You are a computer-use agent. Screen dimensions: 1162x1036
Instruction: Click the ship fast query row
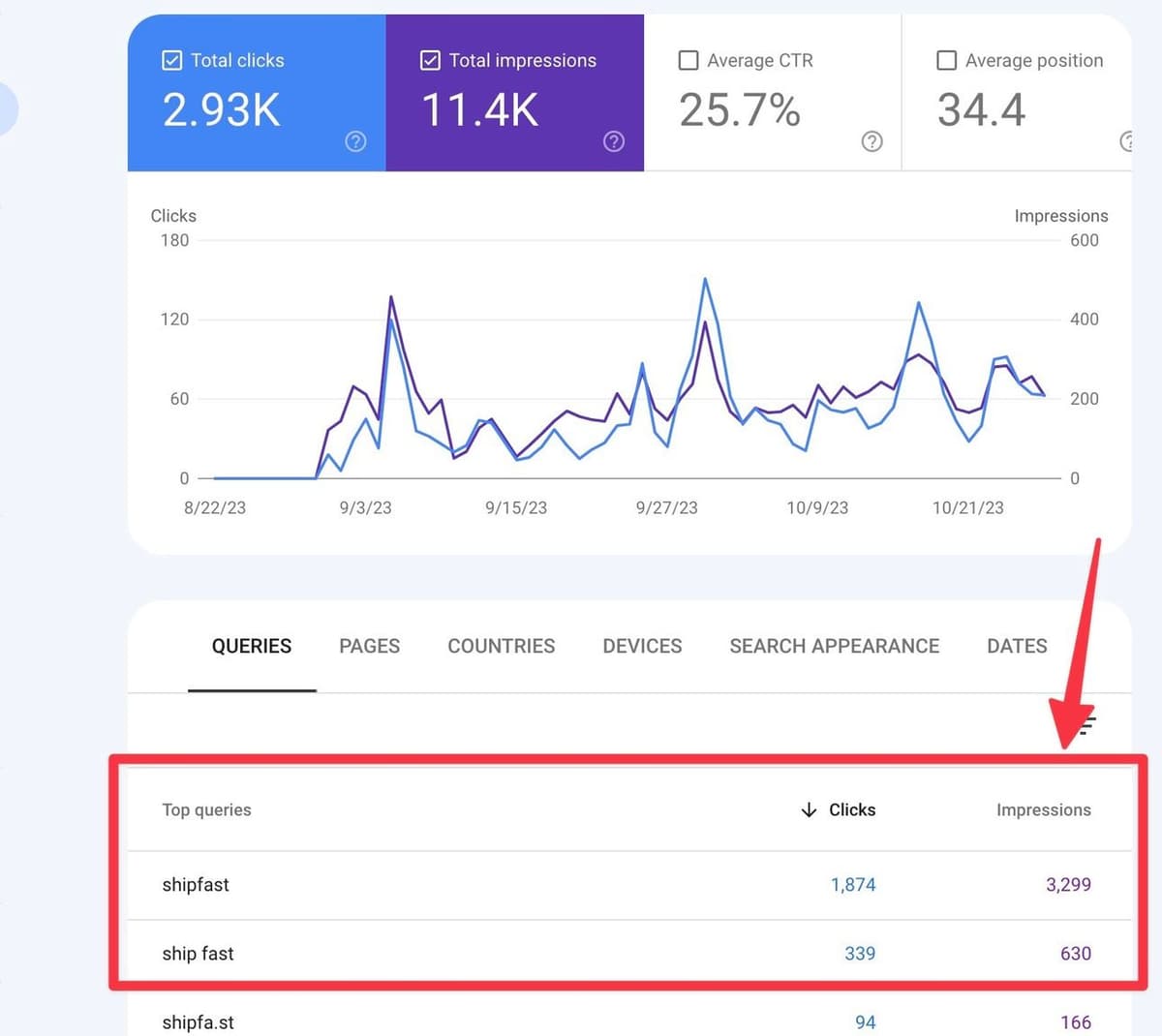tap(198, 953)
